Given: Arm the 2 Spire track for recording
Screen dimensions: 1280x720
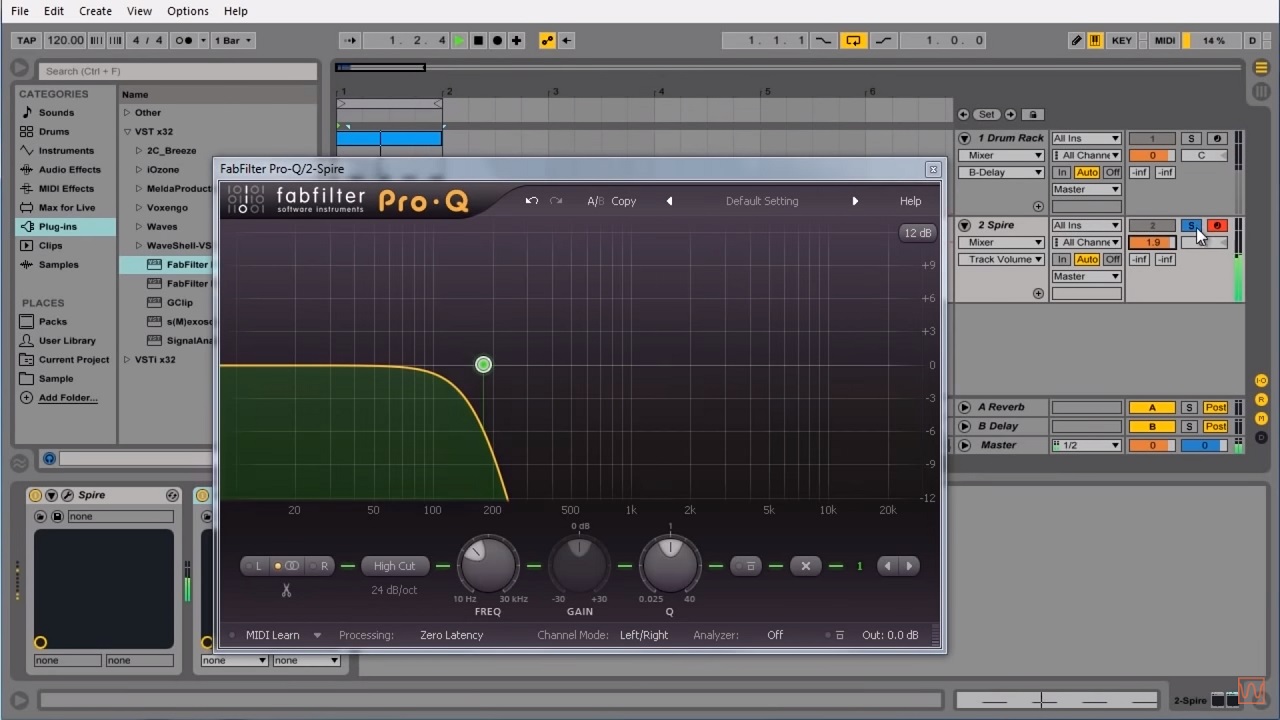Looking at the screenshot, I should point(1217,225).
